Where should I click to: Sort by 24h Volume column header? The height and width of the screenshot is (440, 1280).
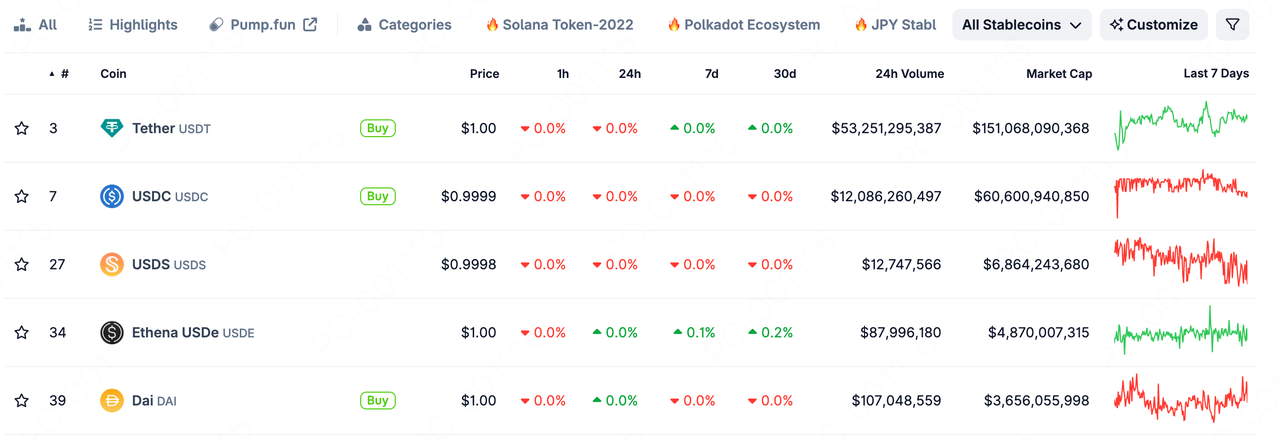(x=909, y=74)
